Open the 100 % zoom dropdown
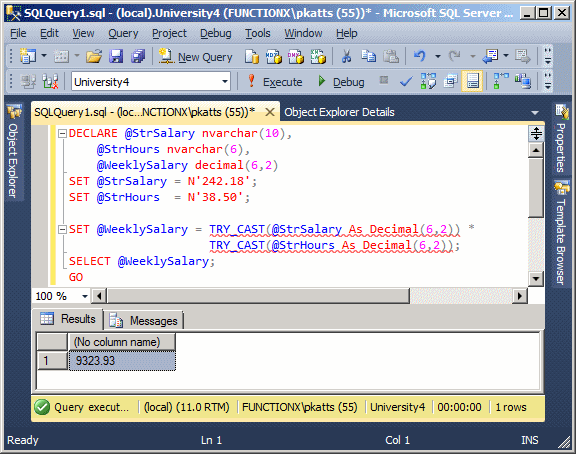This screenshot has height=454, width=576. click(85, 296)
